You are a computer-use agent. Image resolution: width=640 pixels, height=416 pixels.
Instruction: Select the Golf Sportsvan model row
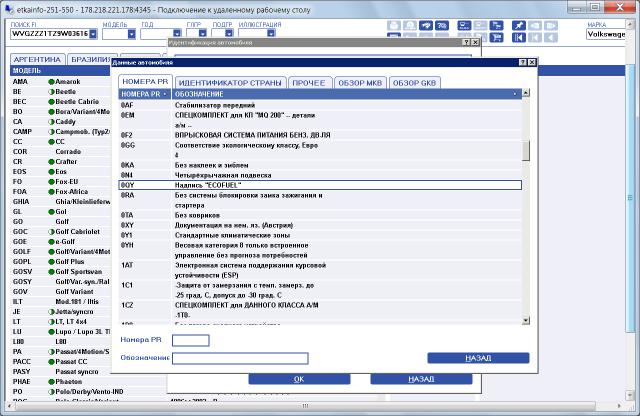point(60,271)
